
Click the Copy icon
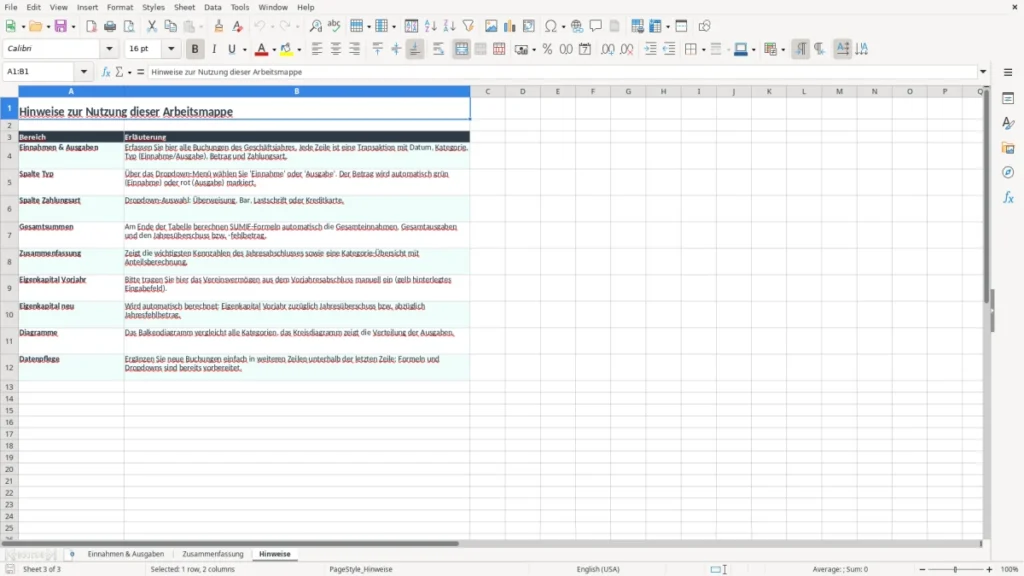tap(170, 26)
